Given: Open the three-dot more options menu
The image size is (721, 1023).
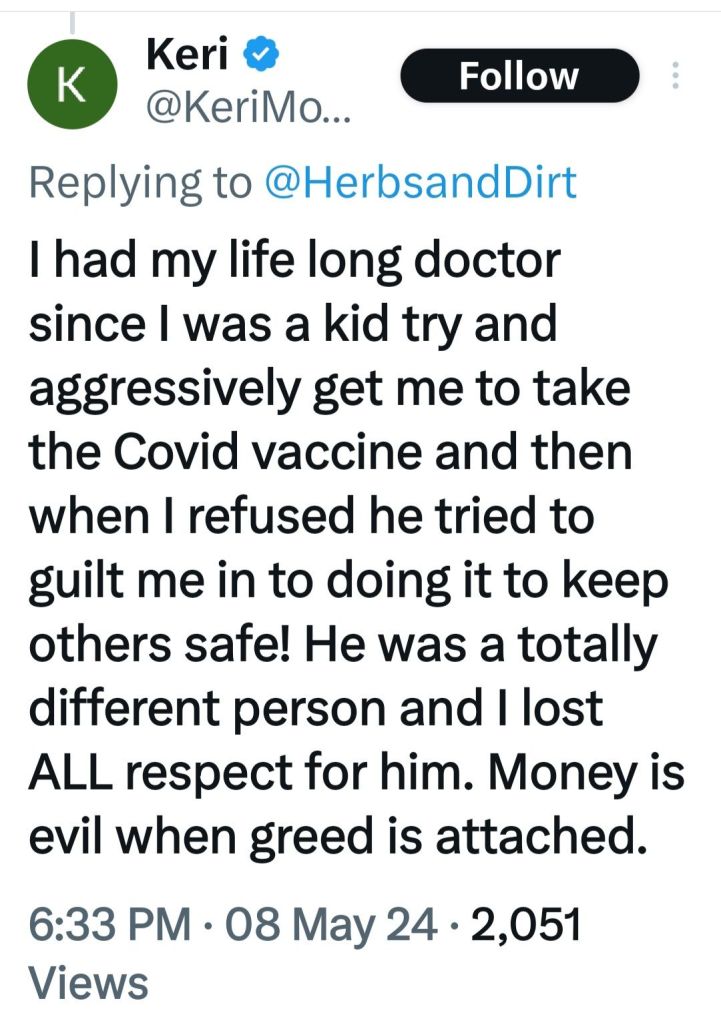Looking at the screenshot, I should 676,77.
